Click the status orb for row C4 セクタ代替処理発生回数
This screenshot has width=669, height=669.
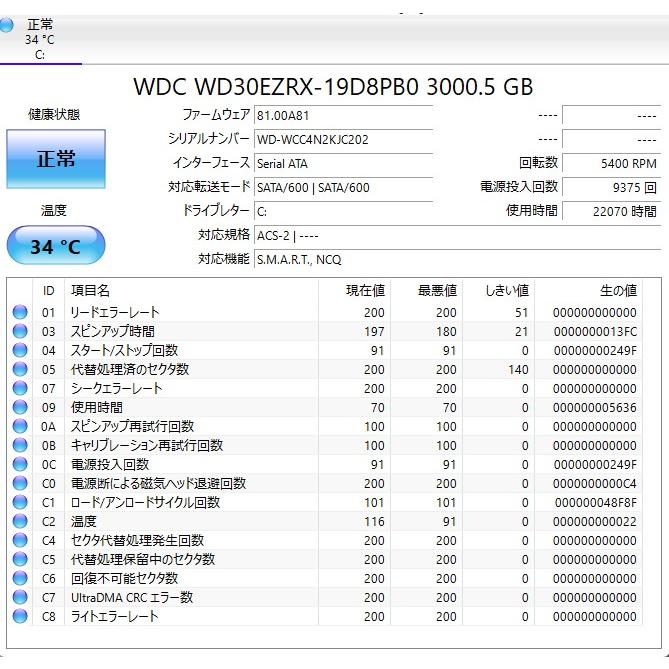[x=20, y=540]
